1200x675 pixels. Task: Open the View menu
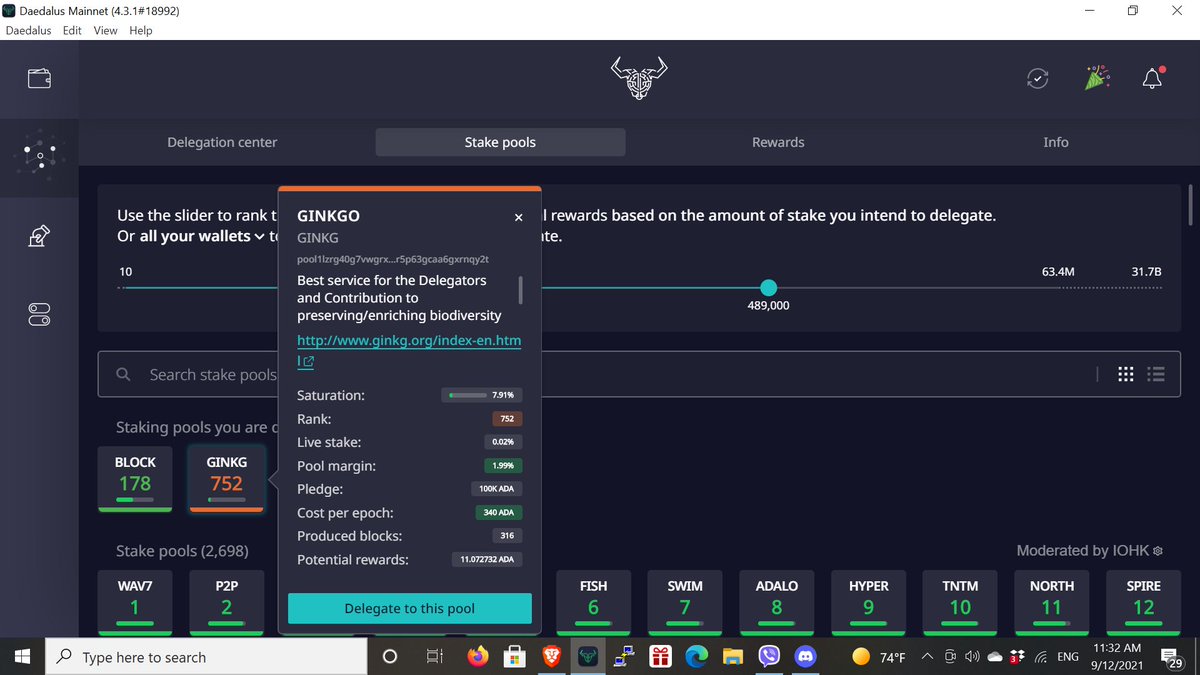click(105, 30)
